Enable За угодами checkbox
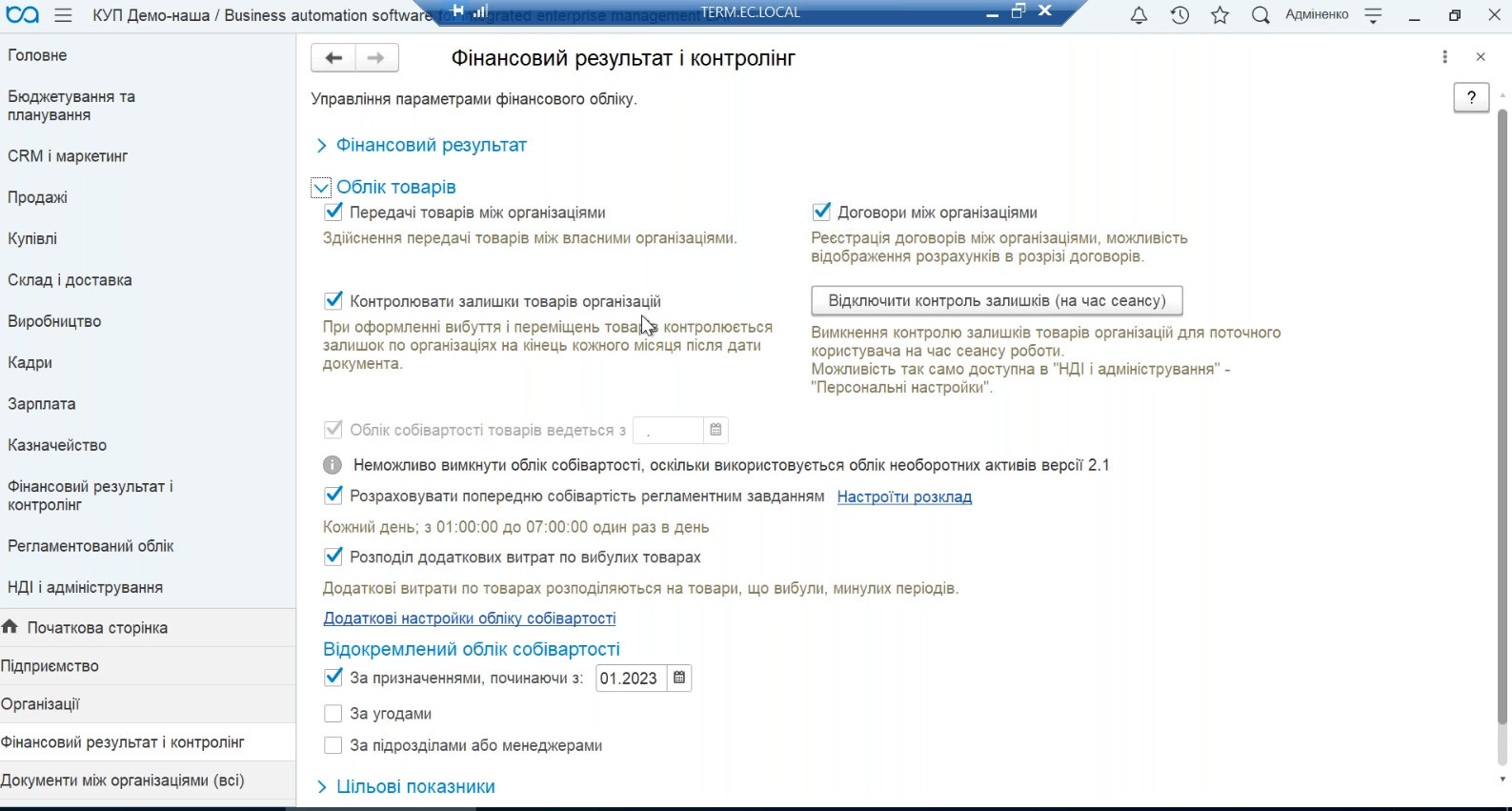Screen dimensions: 1512x811 click(333, 713)
